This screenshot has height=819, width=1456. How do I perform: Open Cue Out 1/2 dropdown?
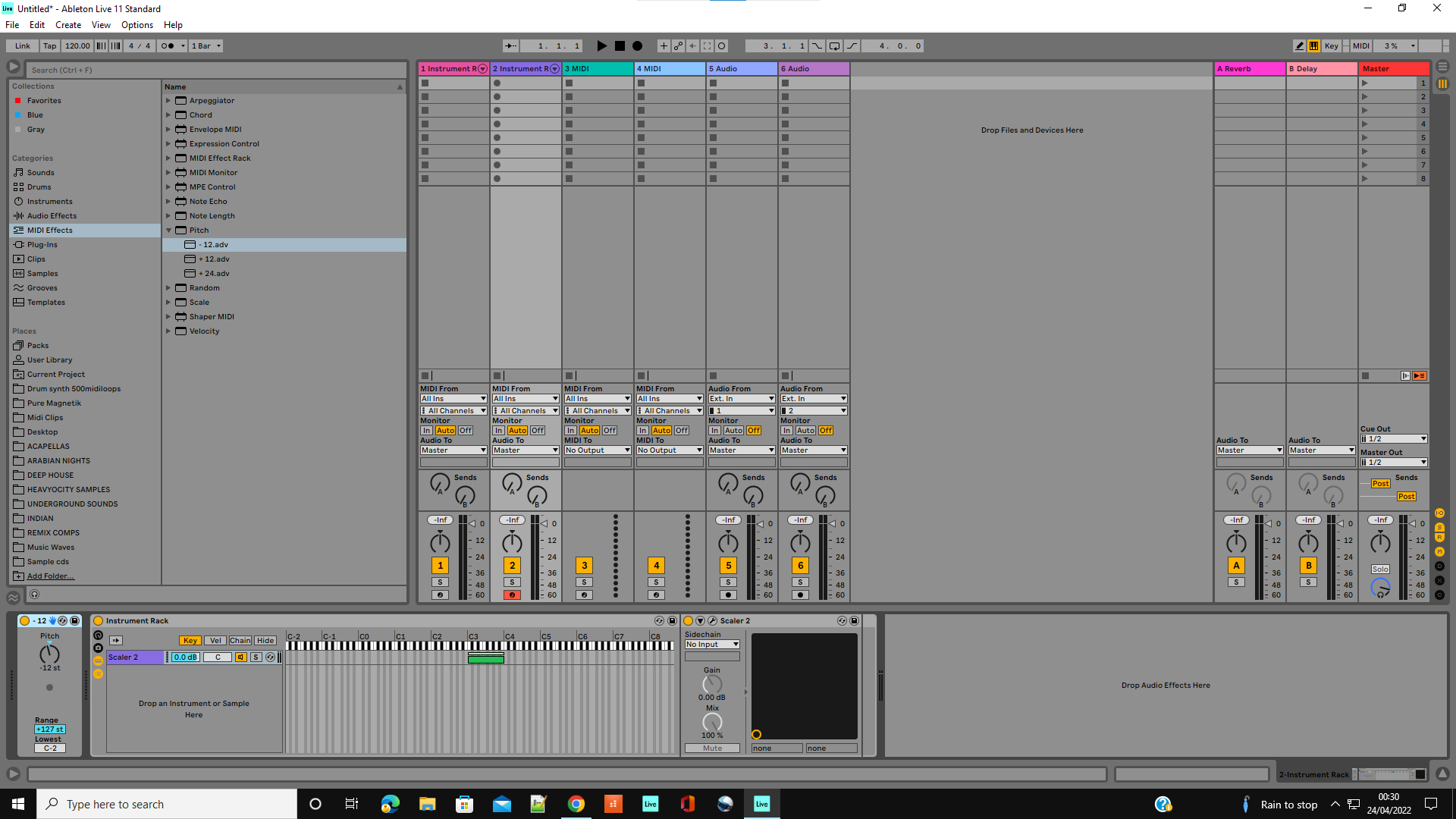[x=1394, y=439]
